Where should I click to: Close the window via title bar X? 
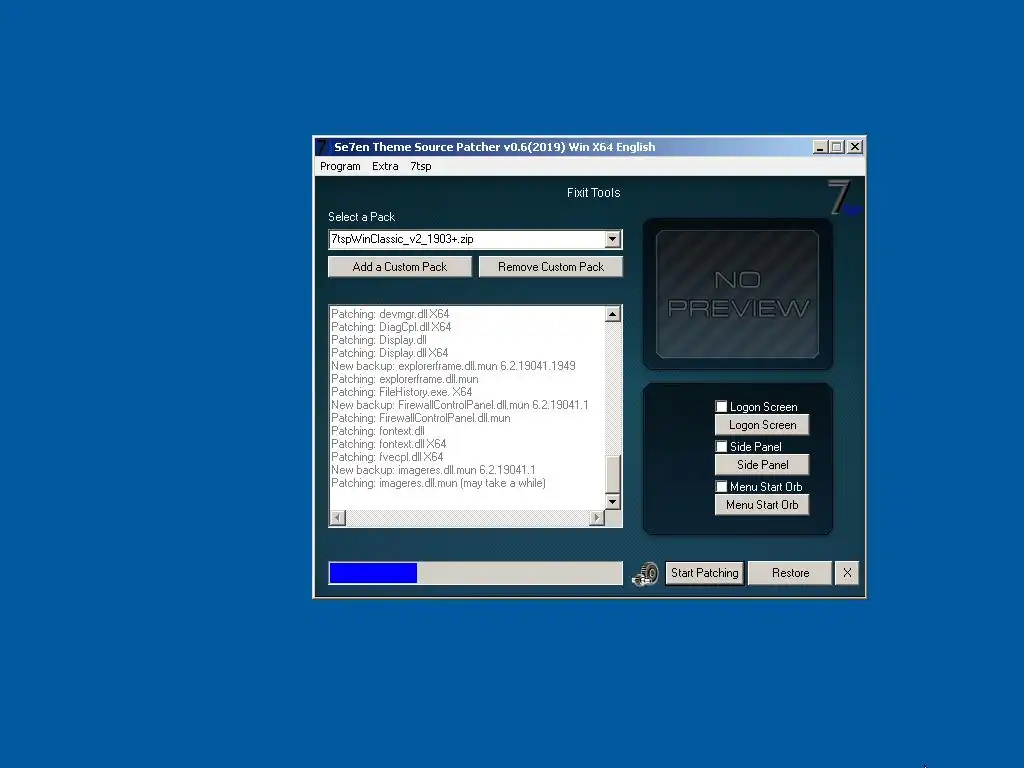pyautogui.click(x=854, y=147)
